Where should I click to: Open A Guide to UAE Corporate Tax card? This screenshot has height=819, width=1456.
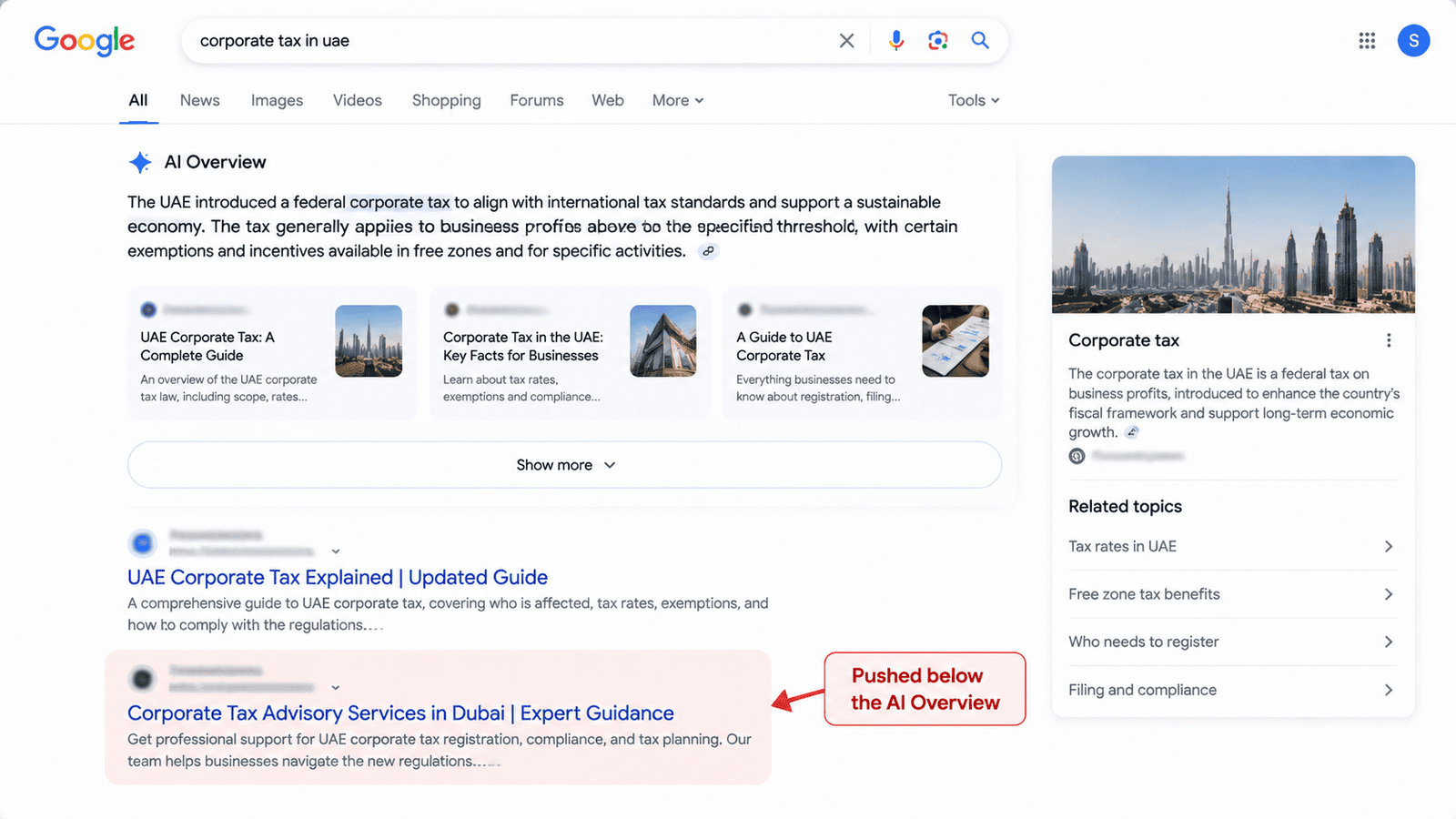(x=863, y=354)
